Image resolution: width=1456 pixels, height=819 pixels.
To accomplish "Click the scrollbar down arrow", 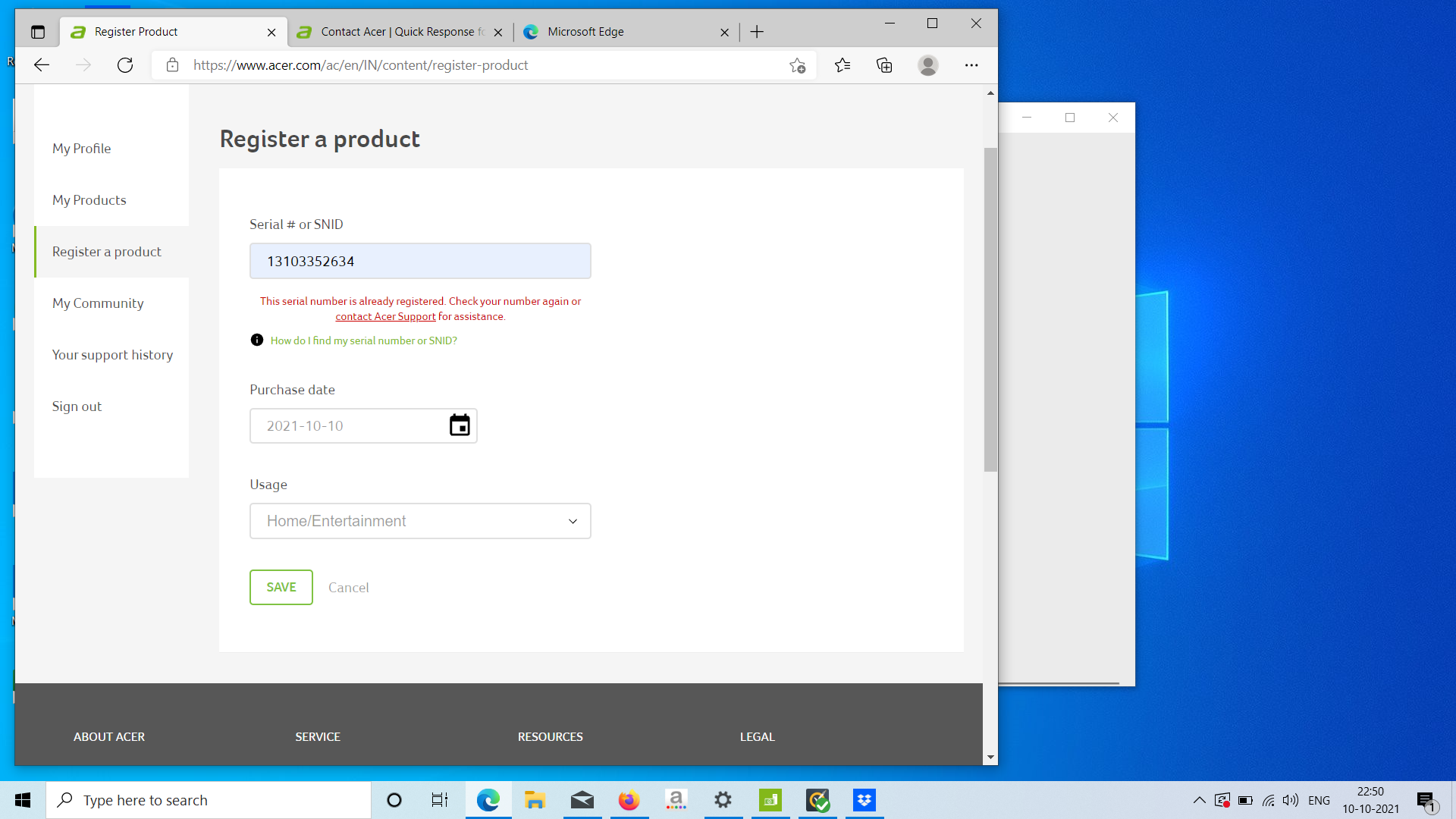I will pyautogui.click(x=990, y=758).
